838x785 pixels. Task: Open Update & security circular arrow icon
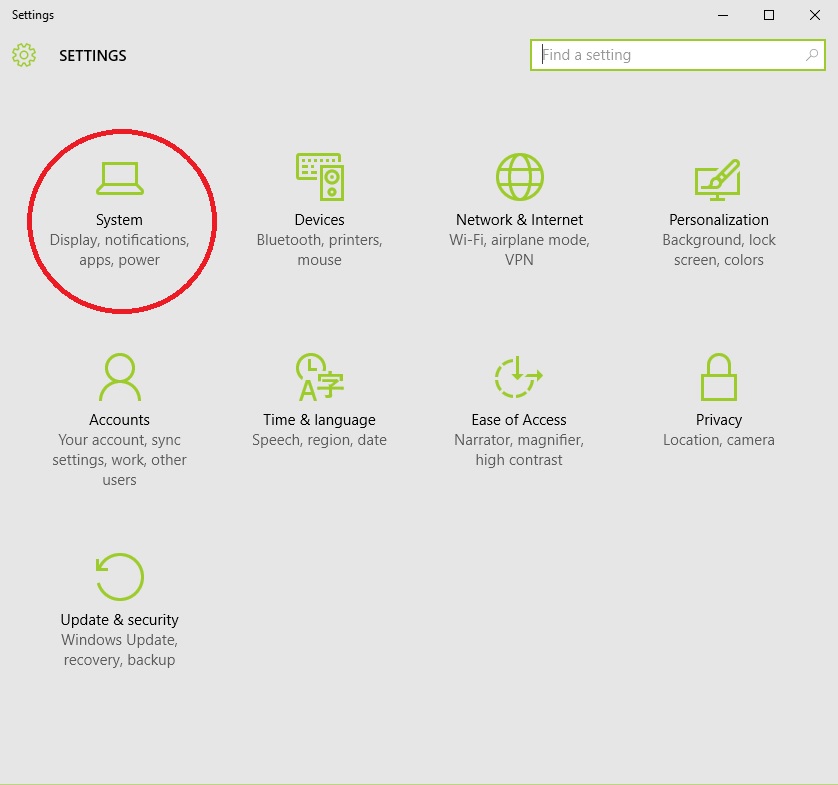point(120,577)
